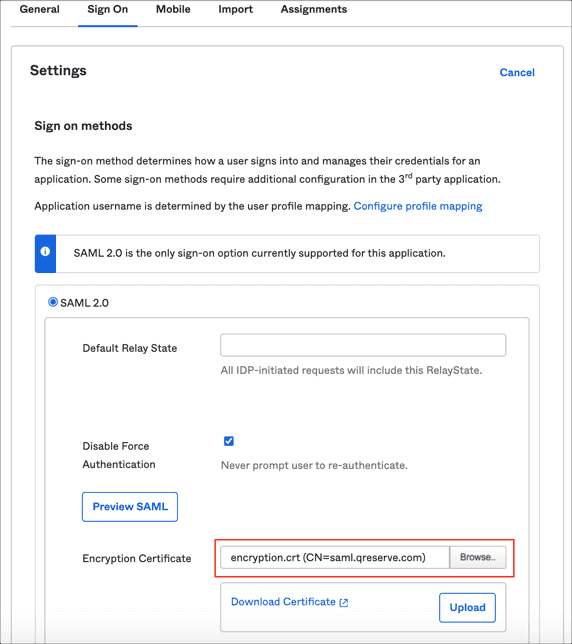
Task: Click the Download Certificate link
Action: point(283,602)
